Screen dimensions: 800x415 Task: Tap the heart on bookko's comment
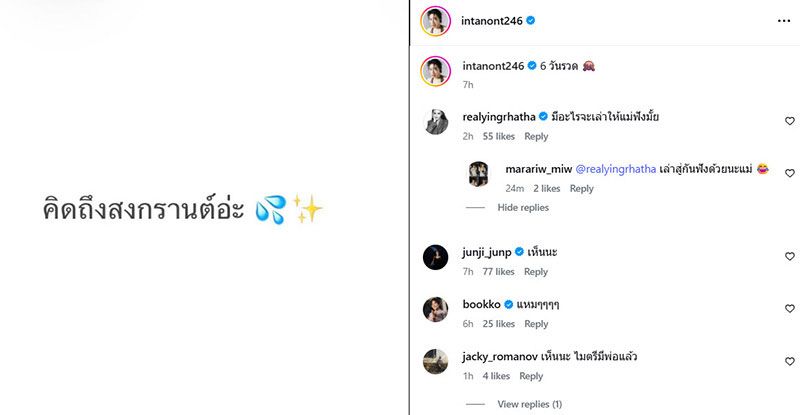(790, 309)
